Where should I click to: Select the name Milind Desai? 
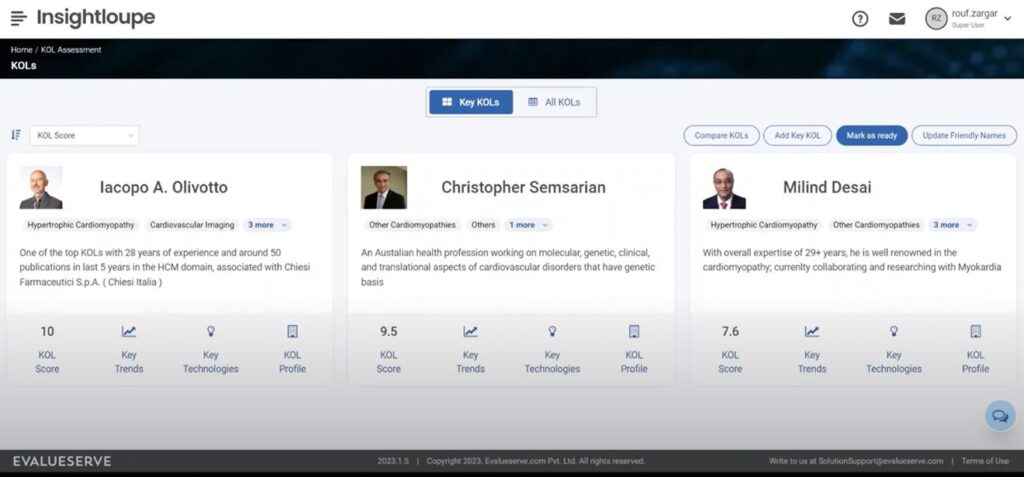click(x=827, y=188)
